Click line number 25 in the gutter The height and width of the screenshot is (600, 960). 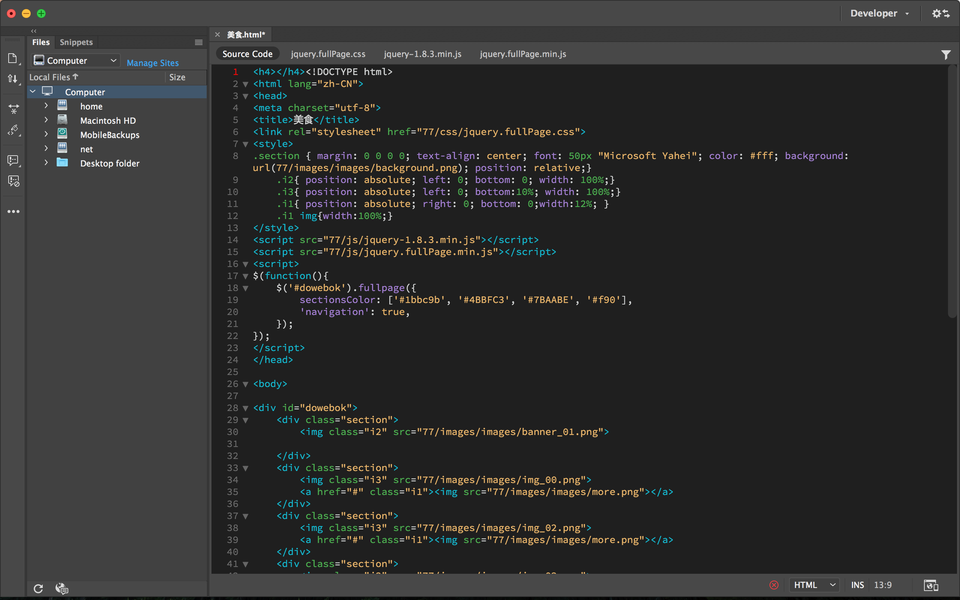tap(233, 372)
